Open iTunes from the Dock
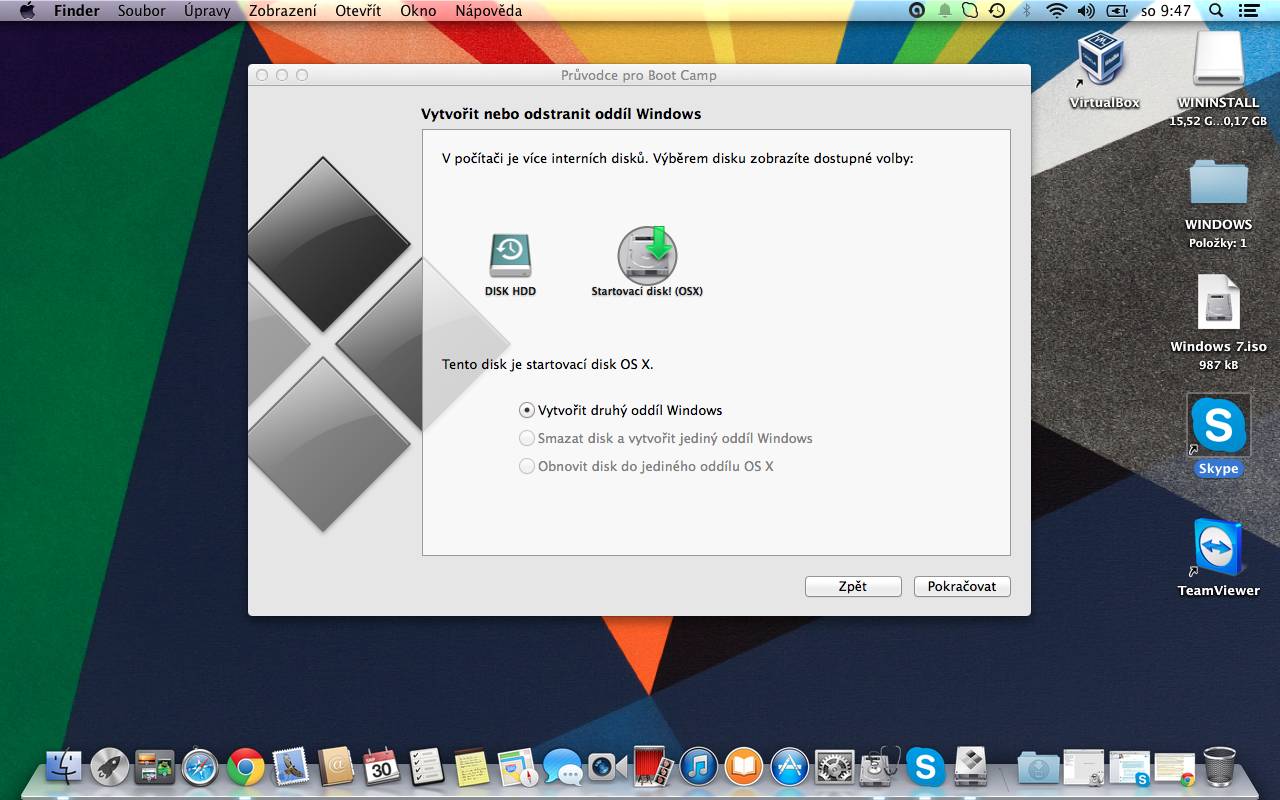The width and height of the screenshot is (1280, 800). (x=699, y=767)
